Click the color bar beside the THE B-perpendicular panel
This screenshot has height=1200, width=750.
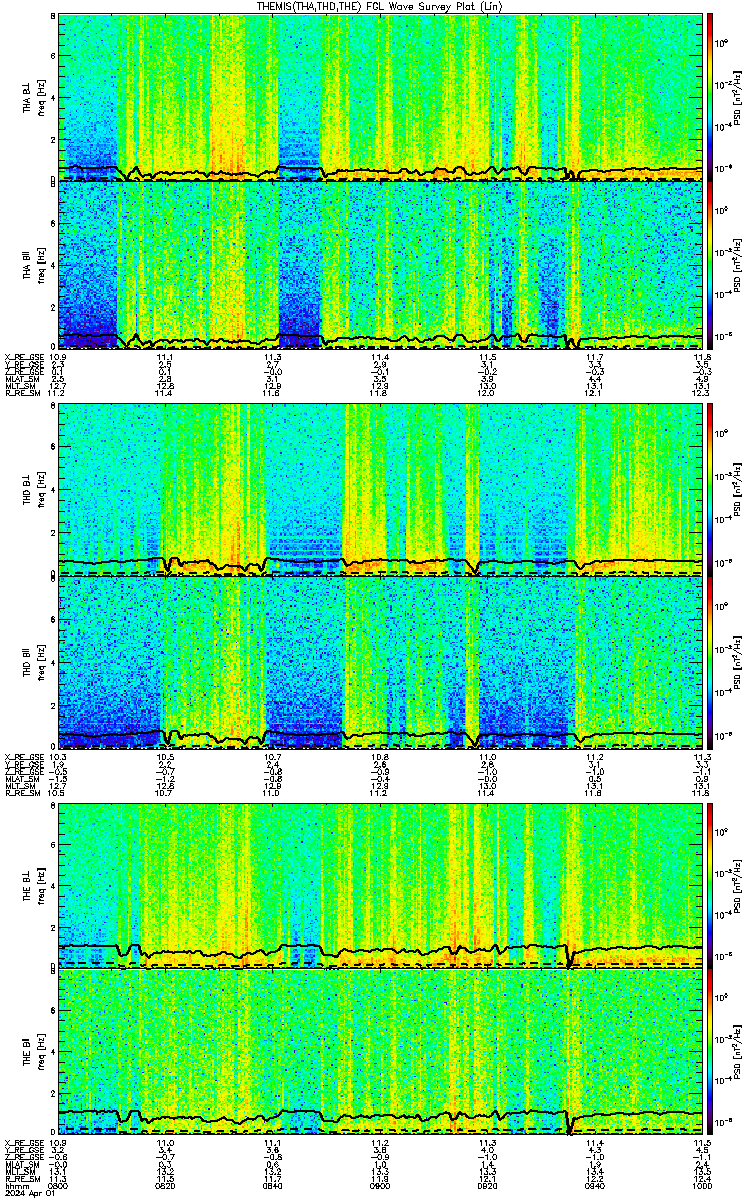[x=710, y=885]
